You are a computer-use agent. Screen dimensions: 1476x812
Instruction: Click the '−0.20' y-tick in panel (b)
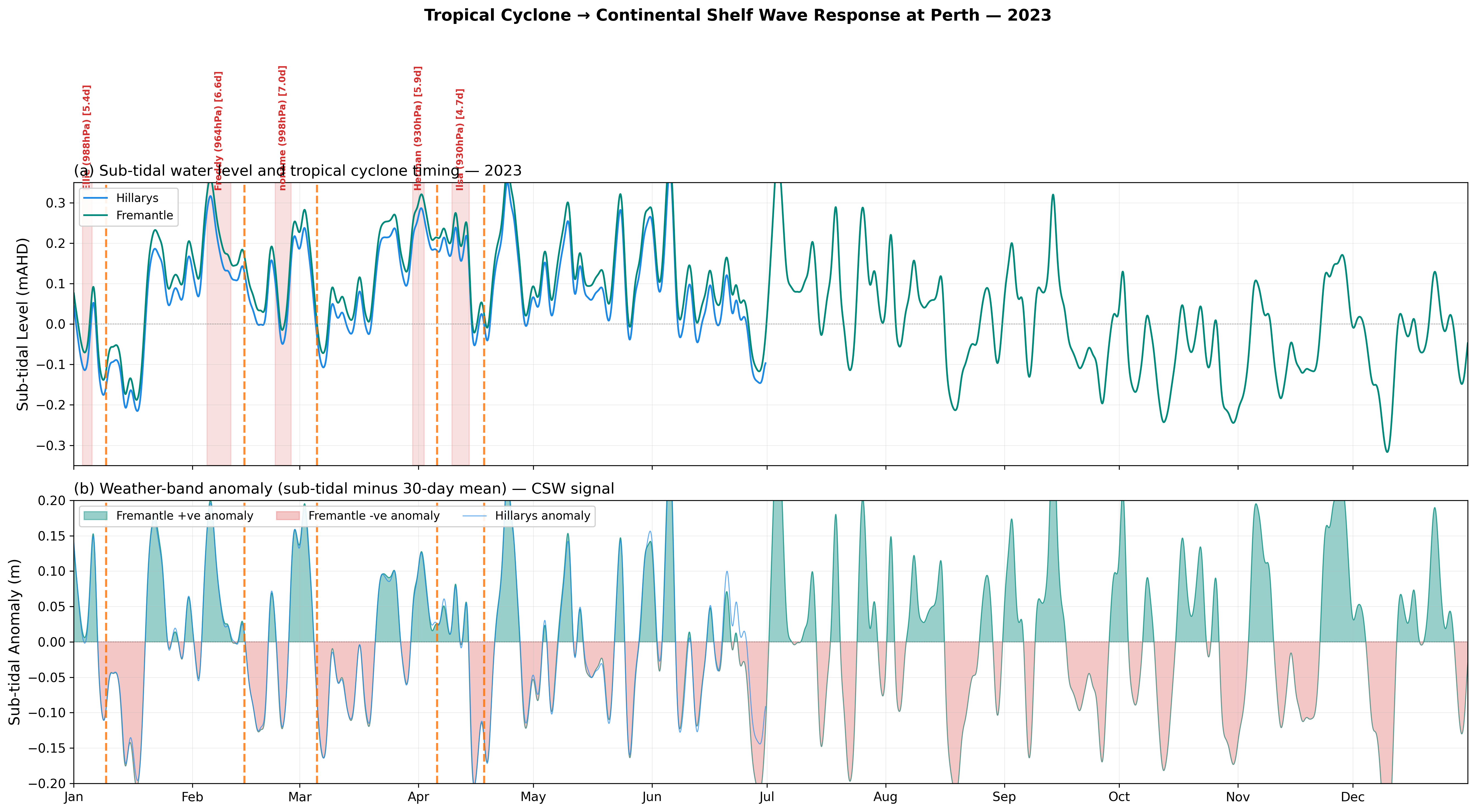pyautogui.click(x=47, y=784)
